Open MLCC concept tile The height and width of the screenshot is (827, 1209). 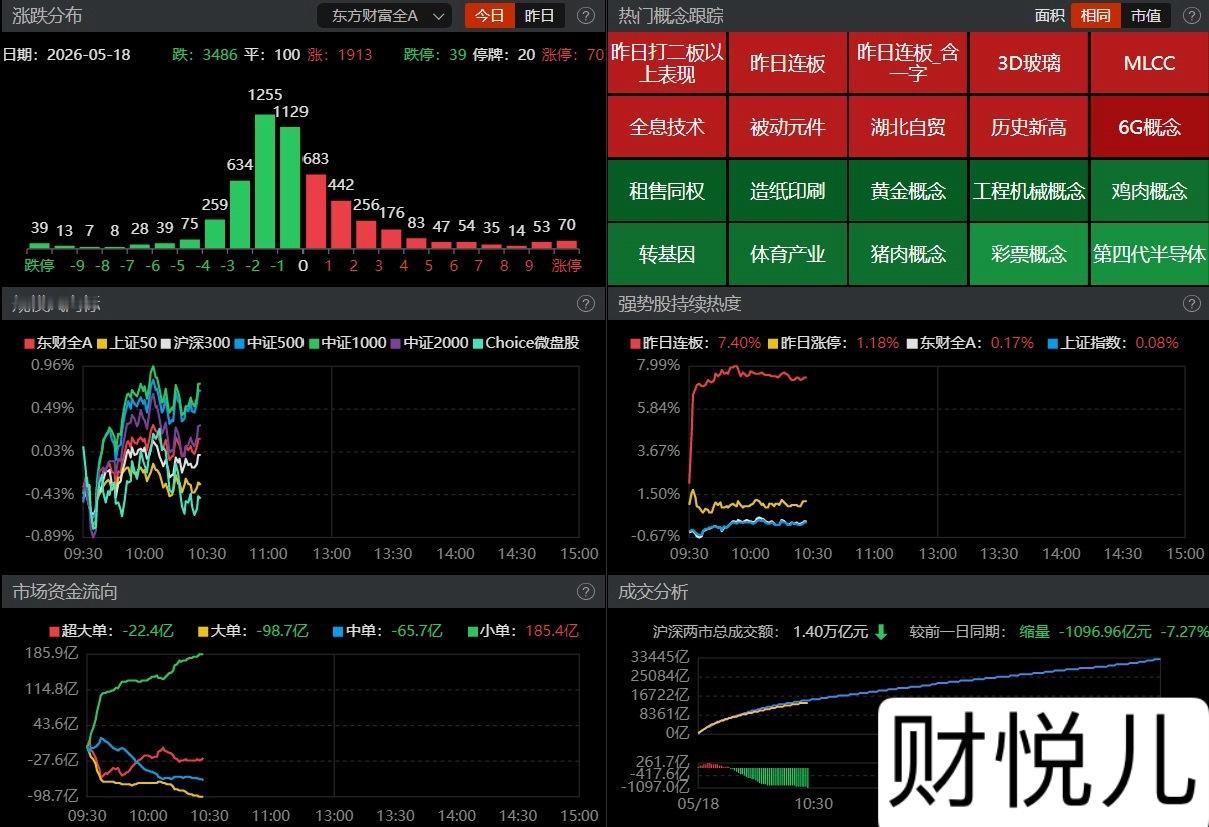click(1149, 63)
